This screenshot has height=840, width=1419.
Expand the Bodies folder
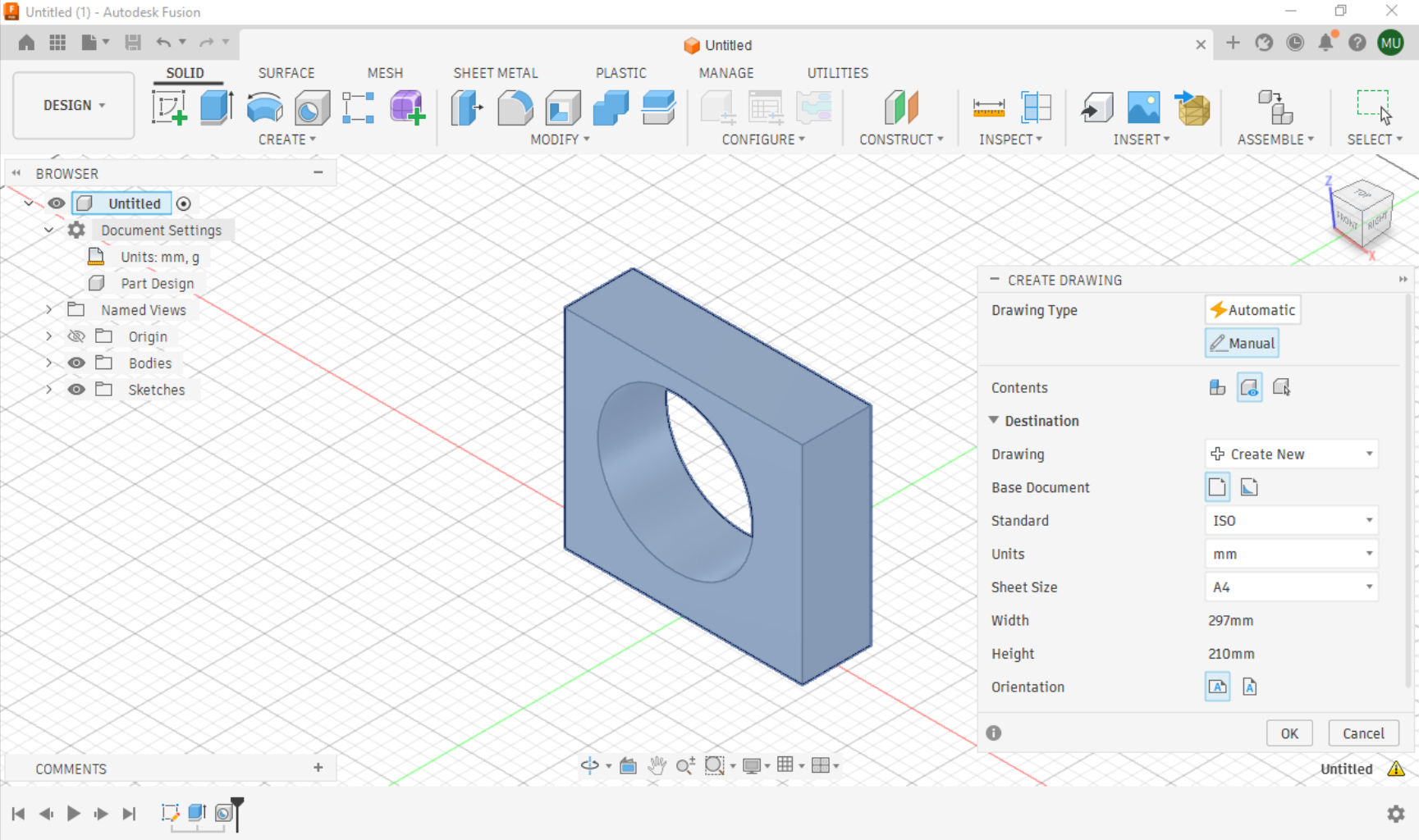click(49, 363)
